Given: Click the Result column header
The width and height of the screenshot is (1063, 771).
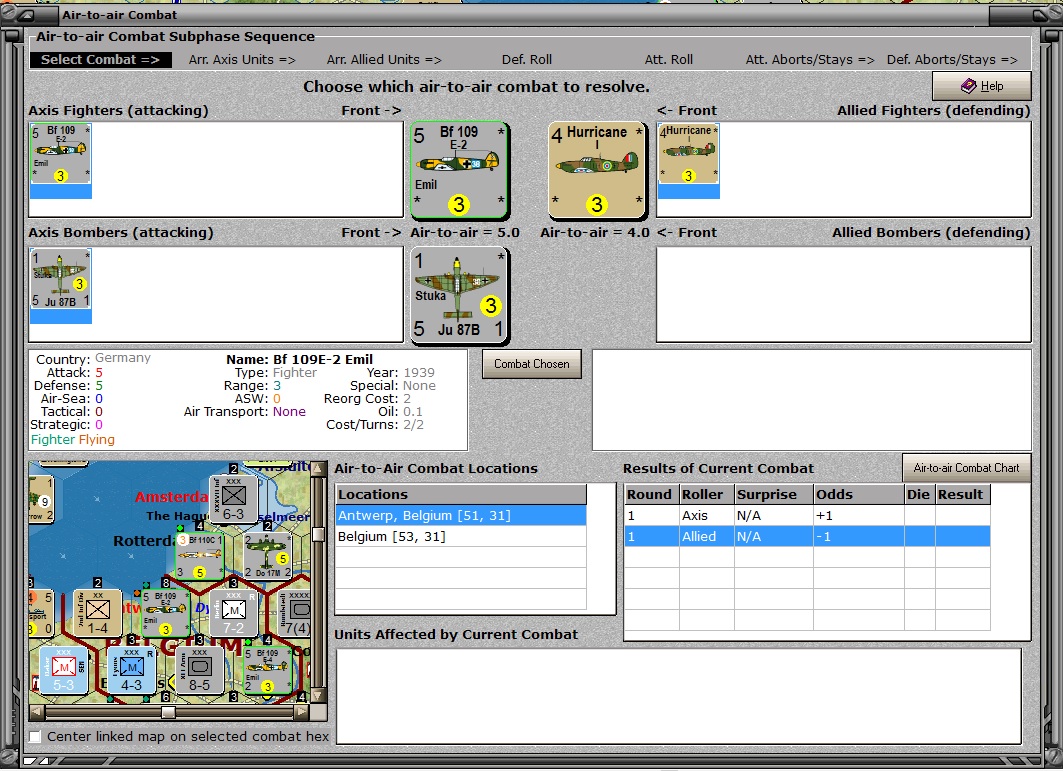Looking at the screenshot, I should click(963, 494).
